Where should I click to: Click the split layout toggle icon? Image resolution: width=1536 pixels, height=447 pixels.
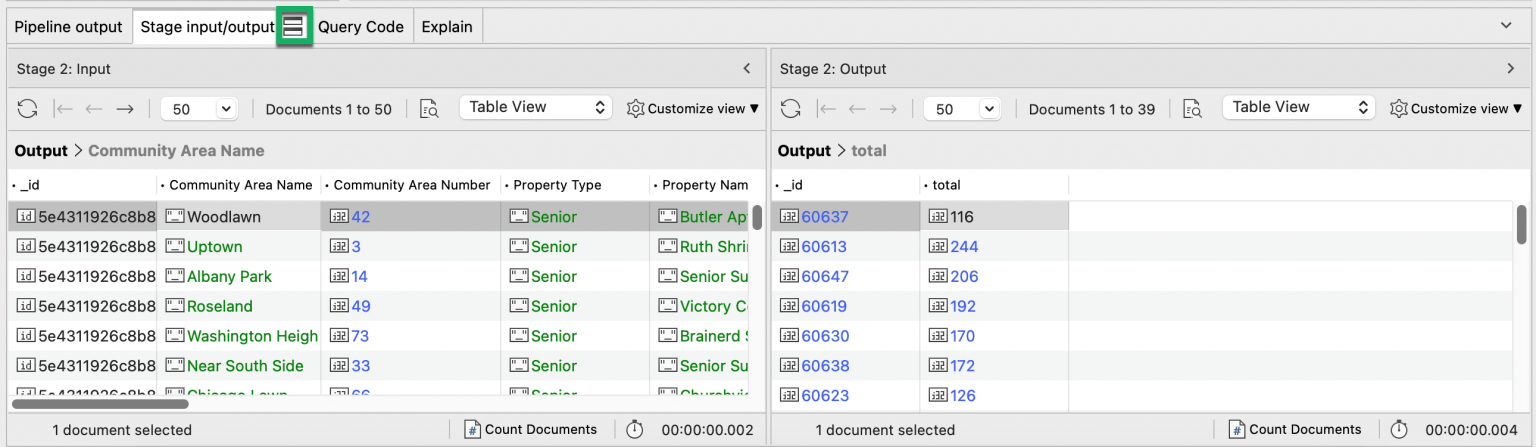294,27
